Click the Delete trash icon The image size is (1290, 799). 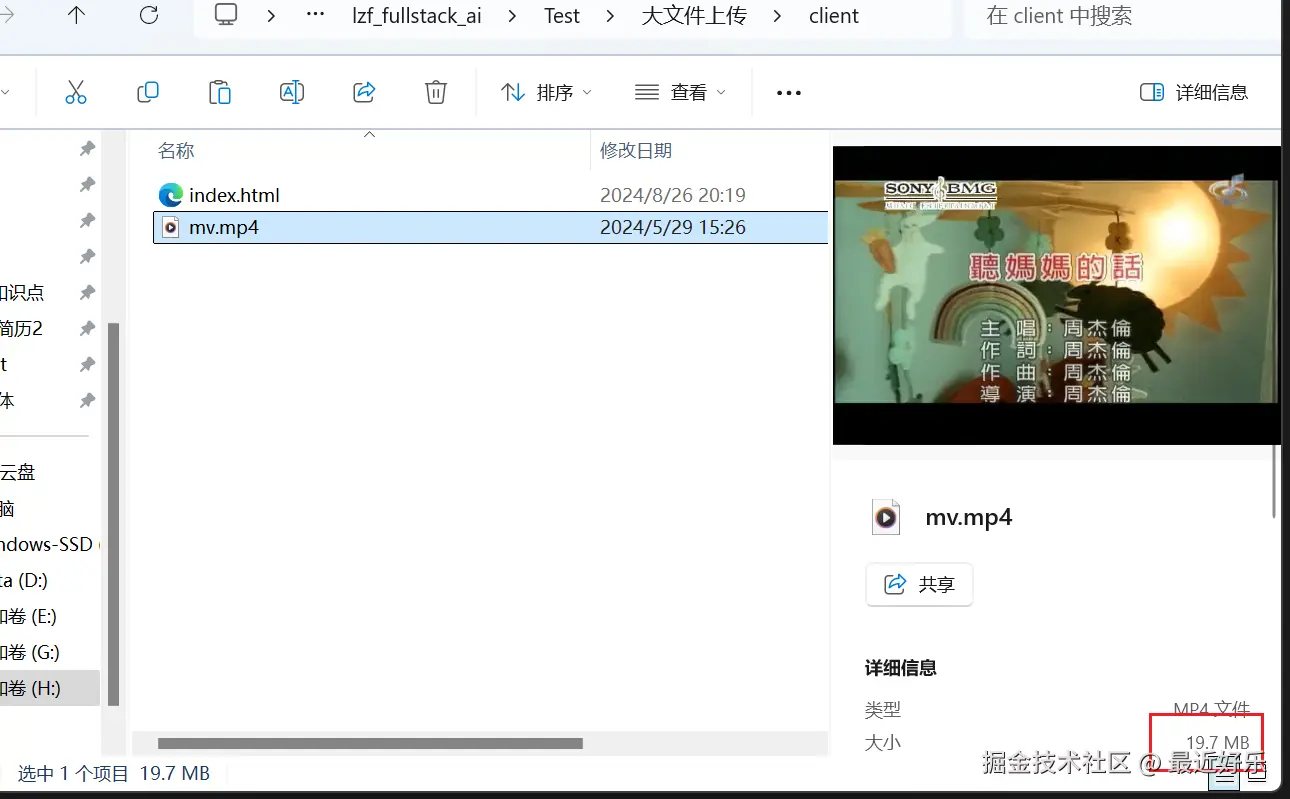[436, 92]
